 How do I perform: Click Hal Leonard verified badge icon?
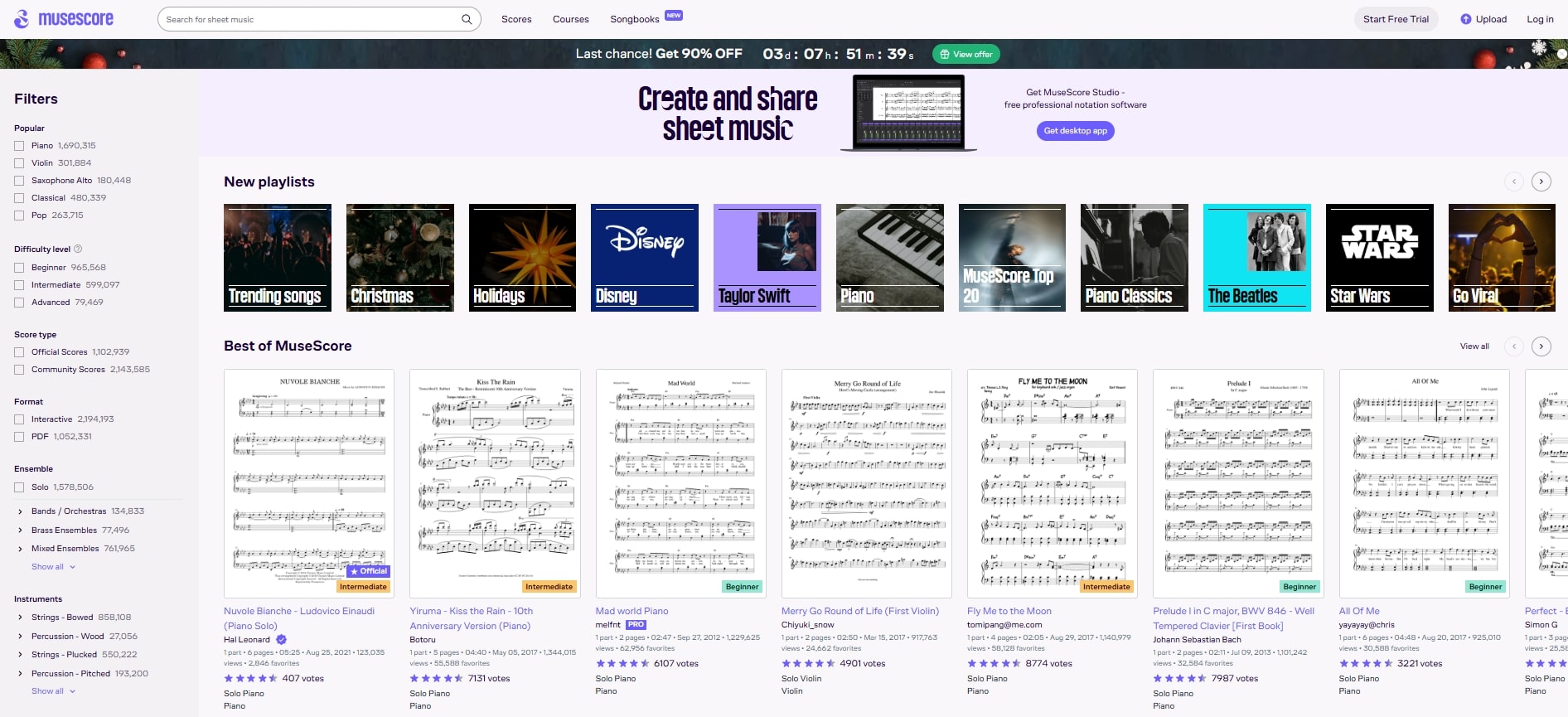click(x=281, y=639)
